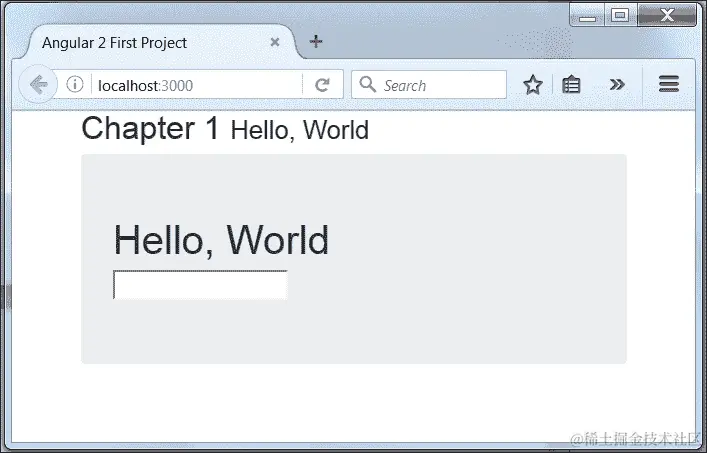The width and height of the screenshot is (707, 453).
Task: Minimize the browser window
Action: [587, 15]
